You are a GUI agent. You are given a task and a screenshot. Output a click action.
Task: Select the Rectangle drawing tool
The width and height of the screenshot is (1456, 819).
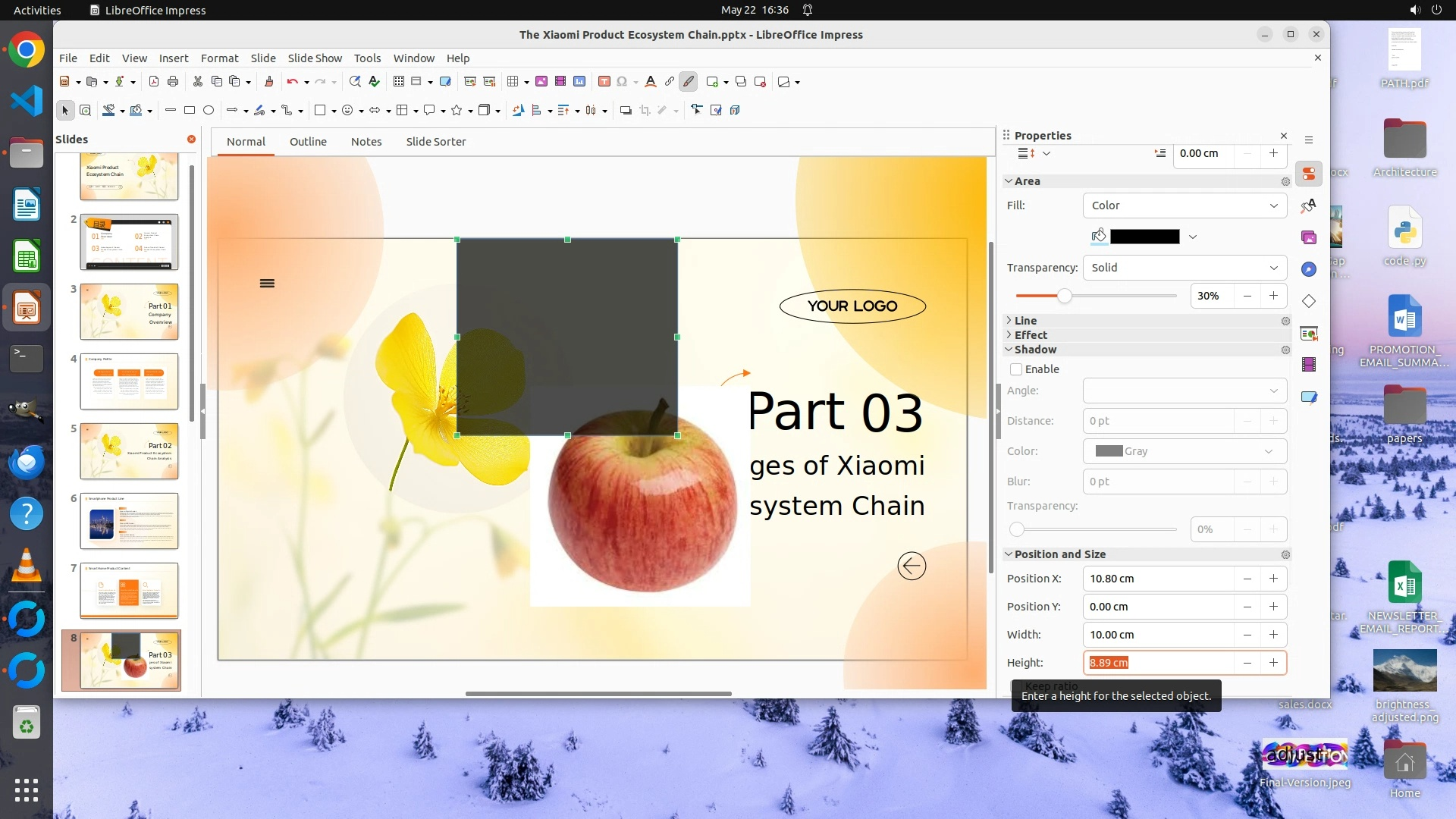[x=190, y=111]
